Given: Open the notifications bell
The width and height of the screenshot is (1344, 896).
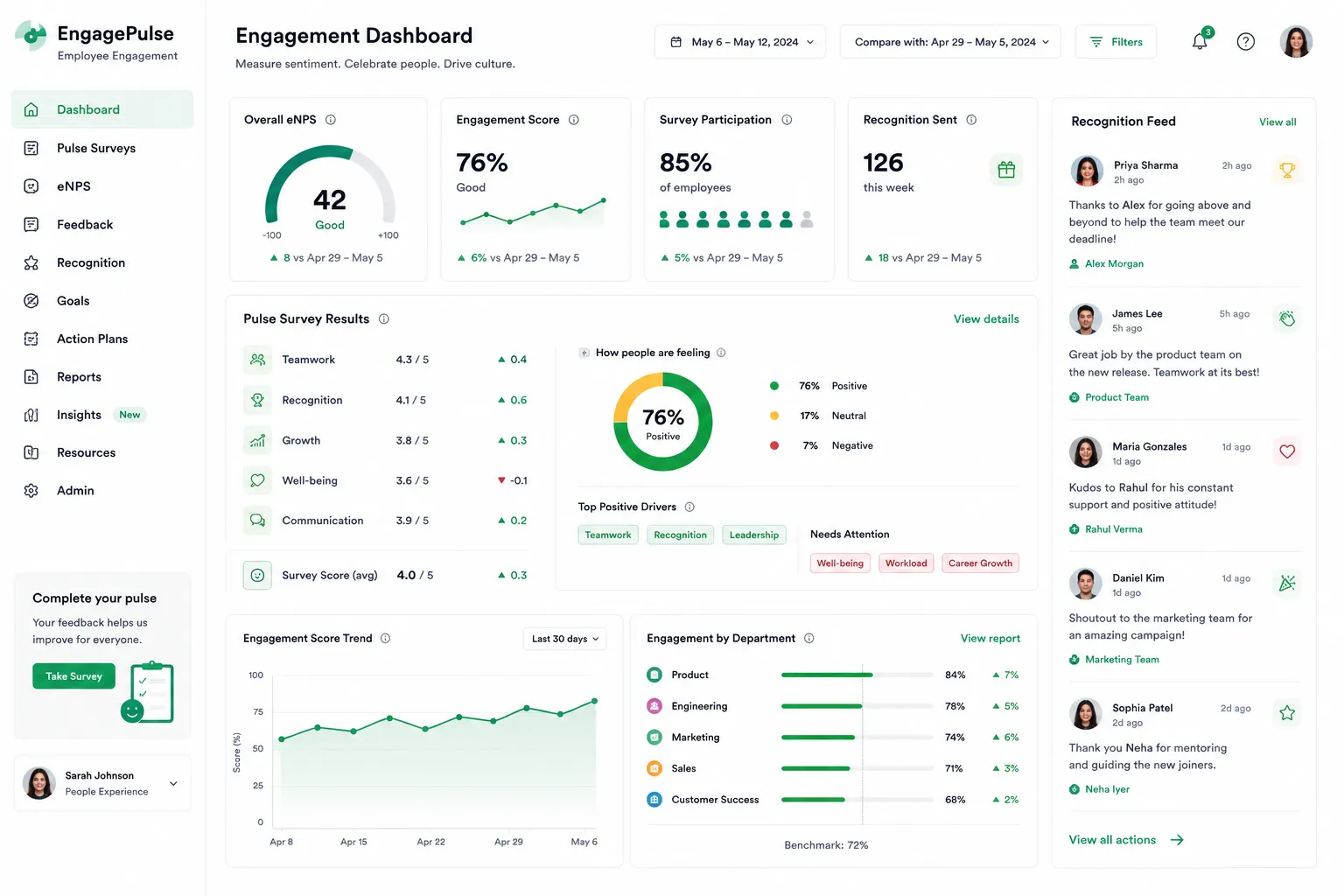Looking at the screenshot, I should coord(1200,41).
